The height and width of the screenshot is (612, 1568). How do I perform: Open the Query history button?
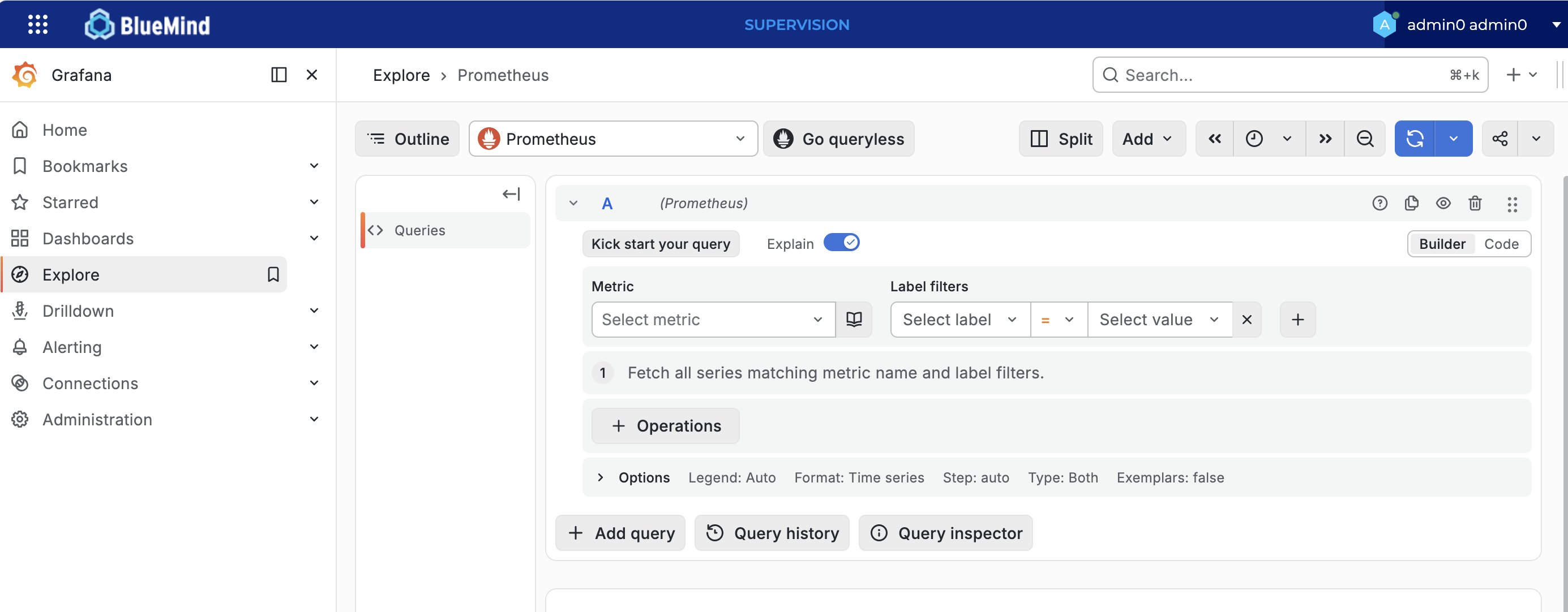point(772,533)
